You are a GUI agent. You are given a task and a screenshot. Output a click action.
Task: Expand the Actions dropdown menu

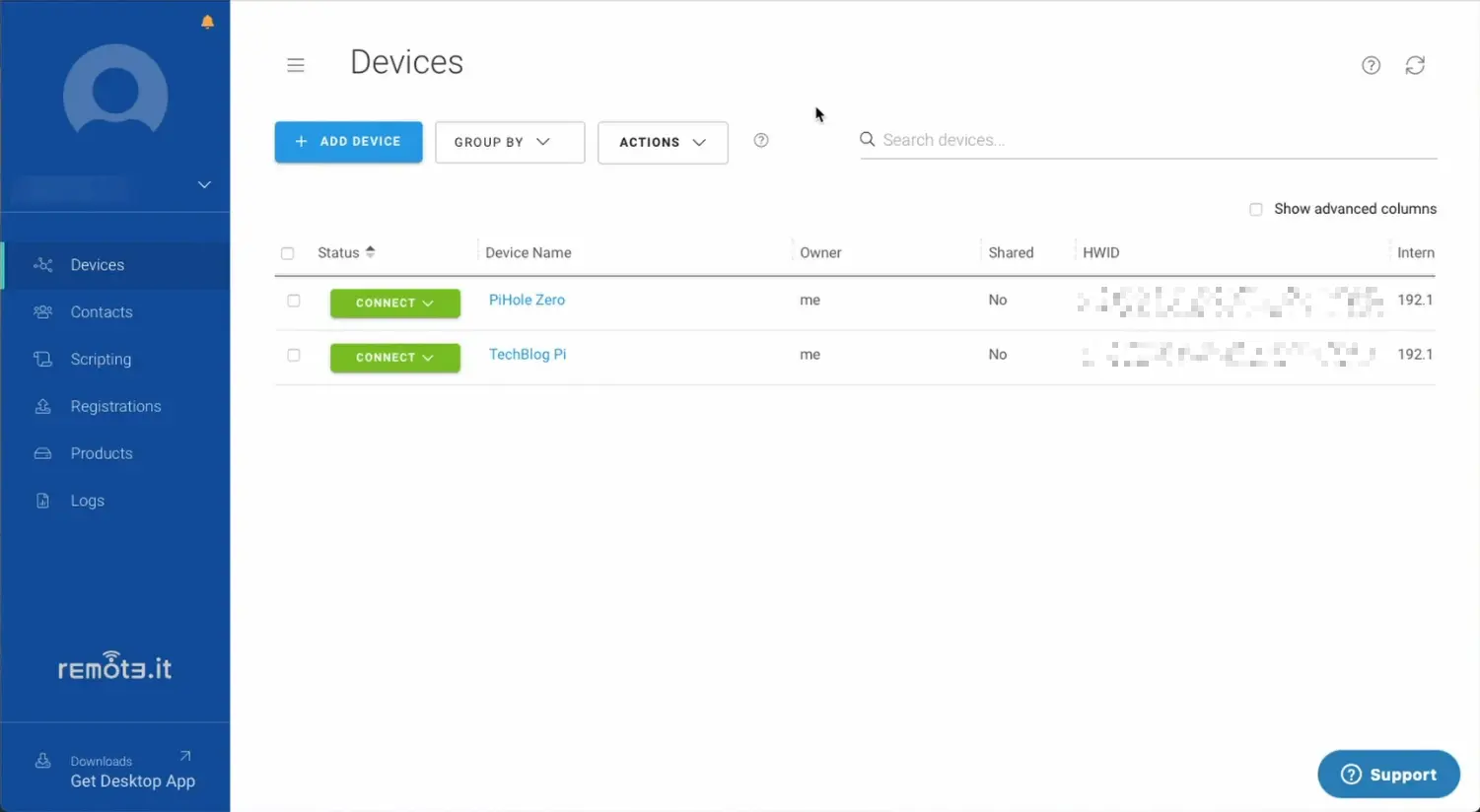click(663, 142)
